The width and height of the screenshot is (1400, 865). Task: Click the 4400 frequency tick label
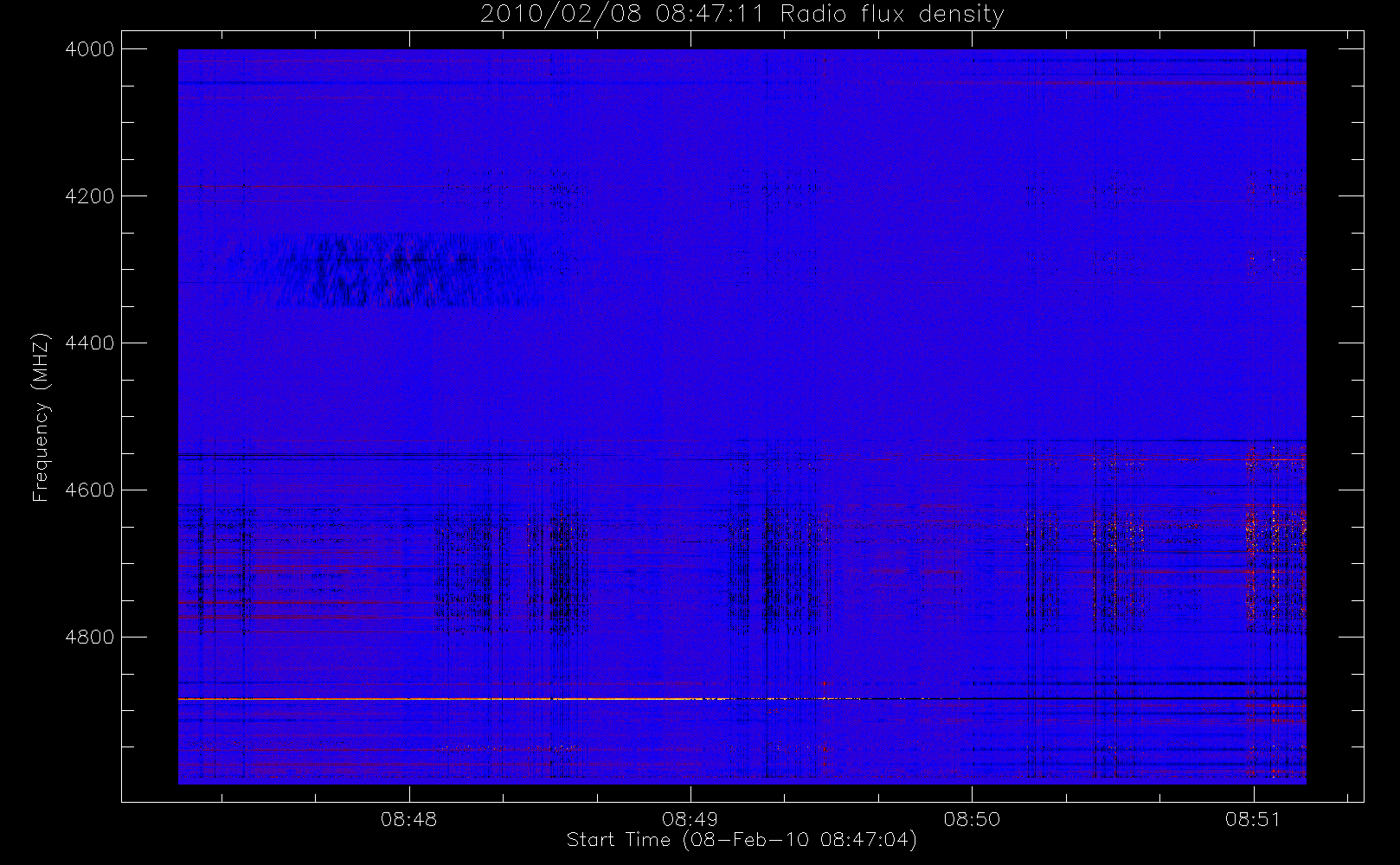[x=90, y=343]
